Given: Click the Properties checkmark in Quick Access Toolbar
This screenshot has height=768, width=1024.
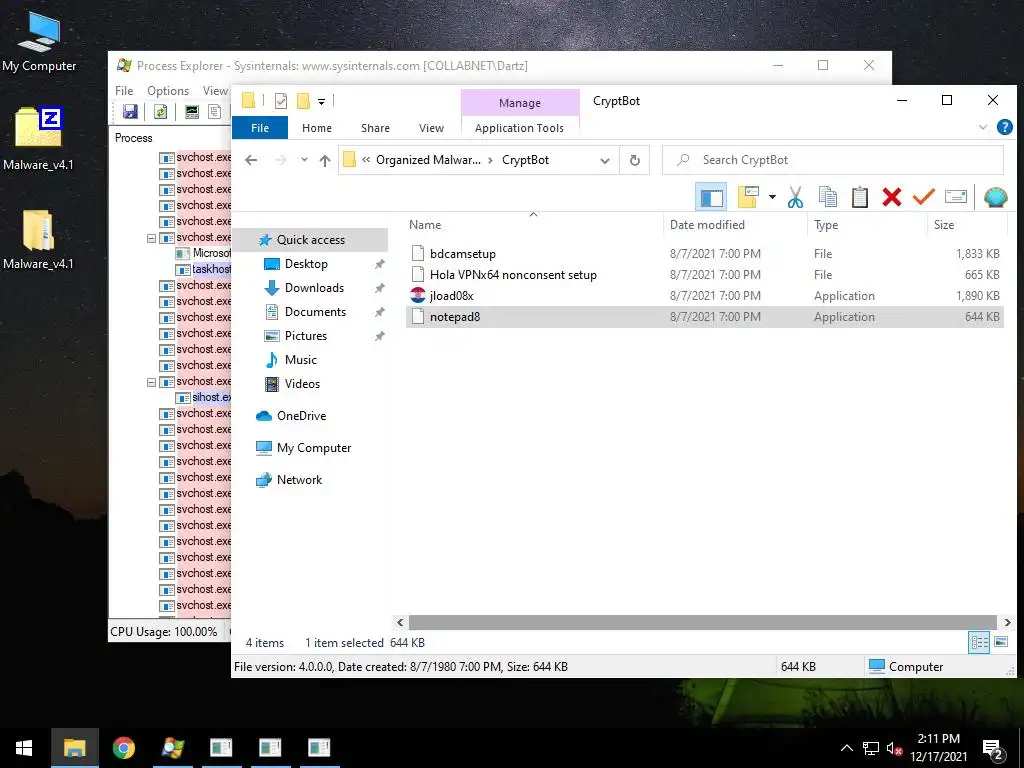Looking at the screenshot, I should (x=281, y=101).
